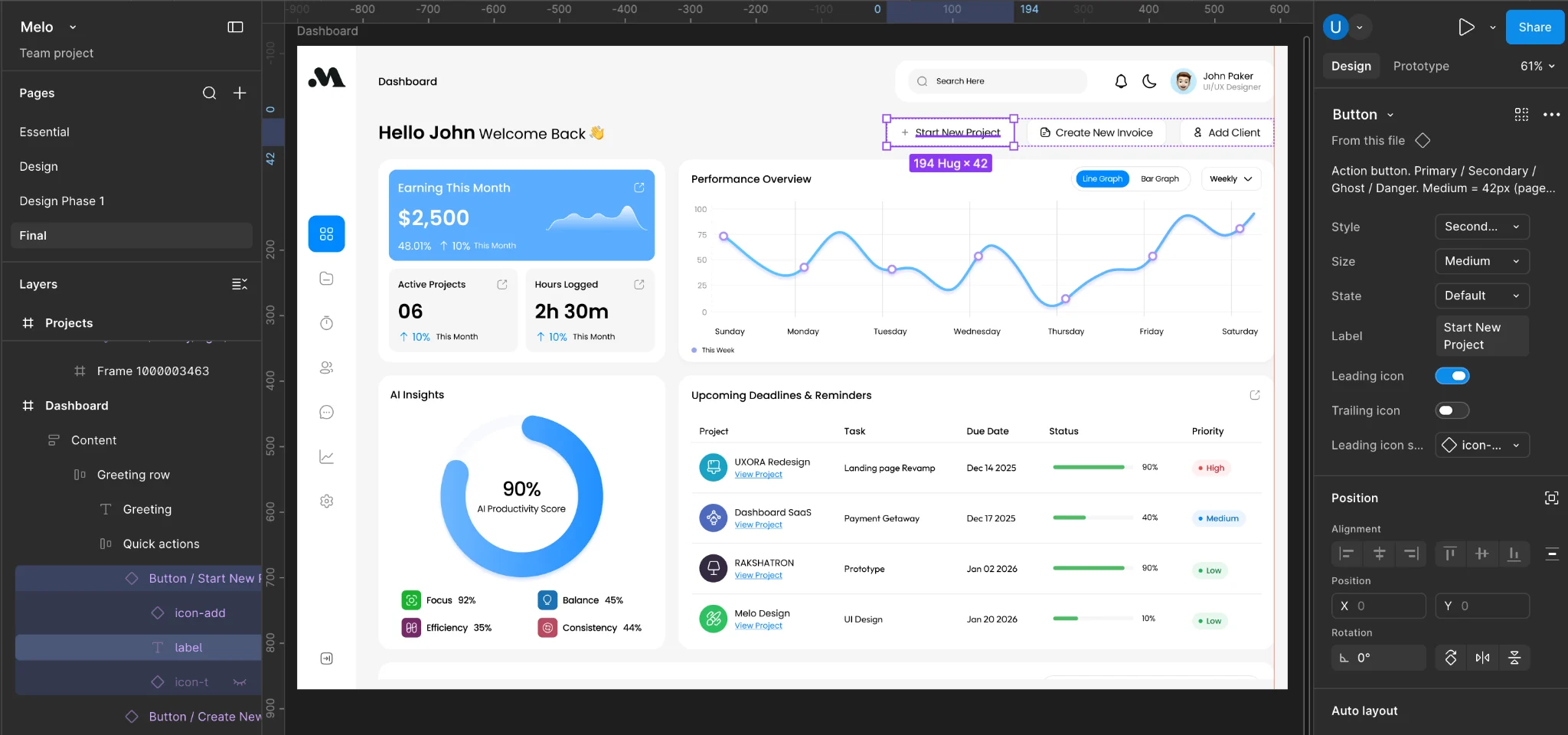Open the 61% zoom dropdown

[1537, 66]
